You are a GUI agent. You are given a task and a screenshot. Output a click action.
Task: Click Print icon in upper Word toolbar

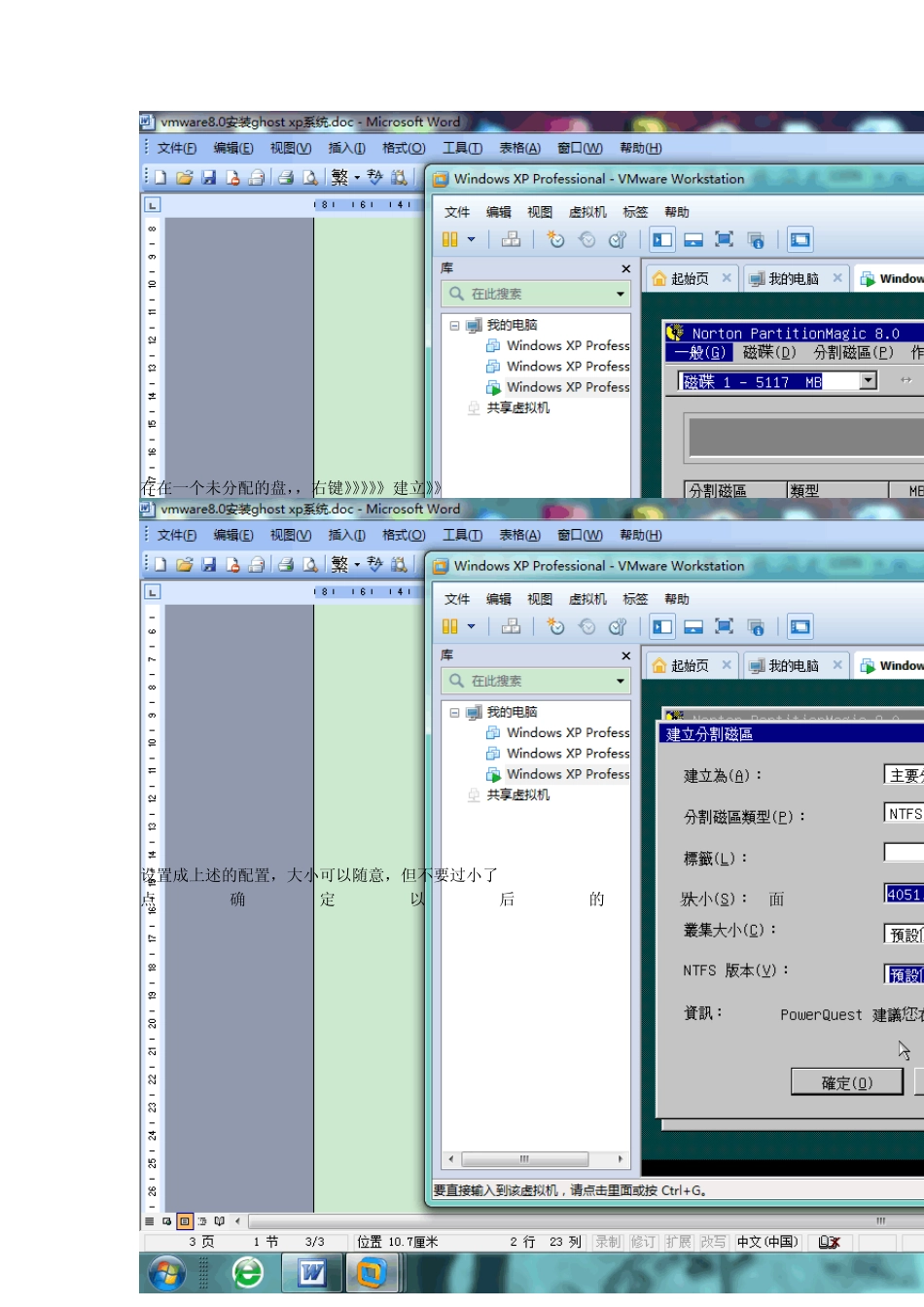click(286, 177)
